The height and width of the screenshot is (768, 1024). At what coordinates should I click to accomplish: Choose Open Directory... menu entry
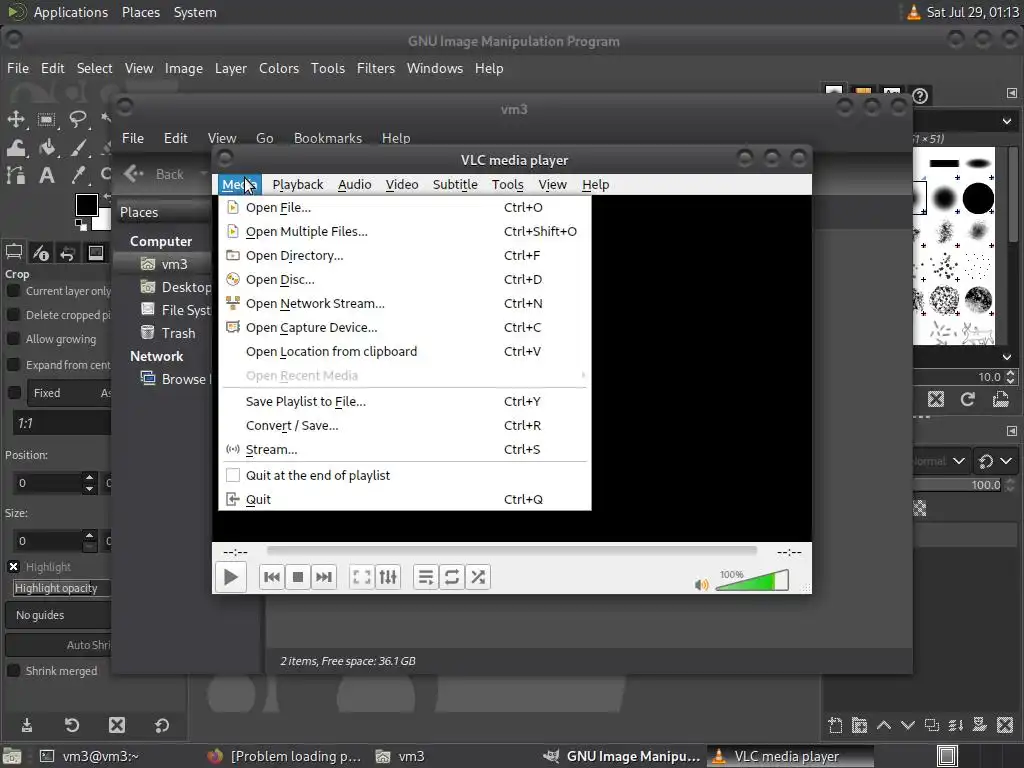(x=404, y=256)
